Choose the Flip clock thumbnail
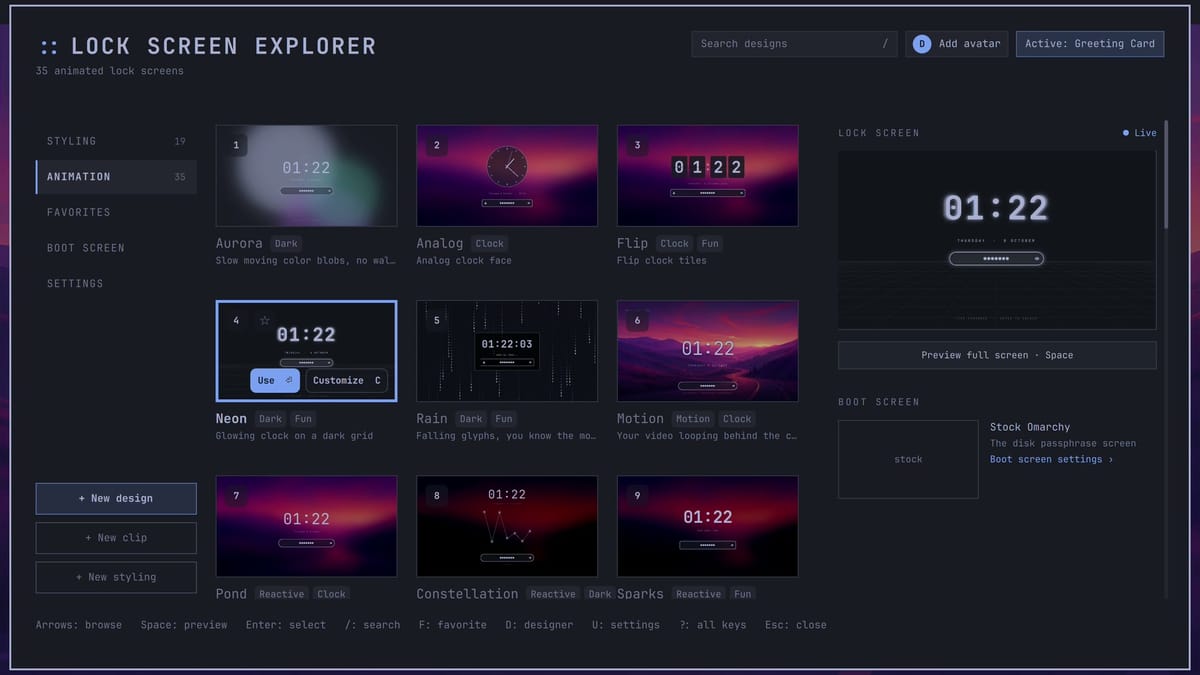Image resolution: width=1200 pixels, height=675 pixels. tap(708, 176)
